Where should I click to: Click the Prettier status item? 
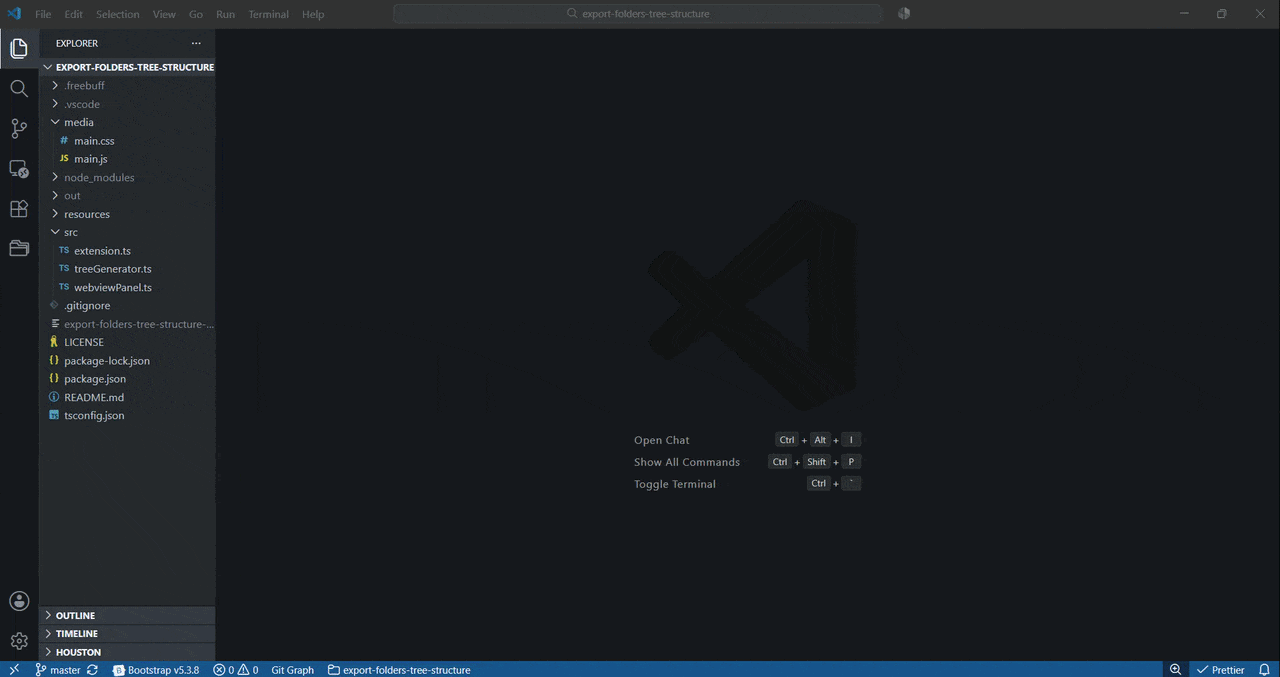pyautogui.click(x=1220, y=670)
